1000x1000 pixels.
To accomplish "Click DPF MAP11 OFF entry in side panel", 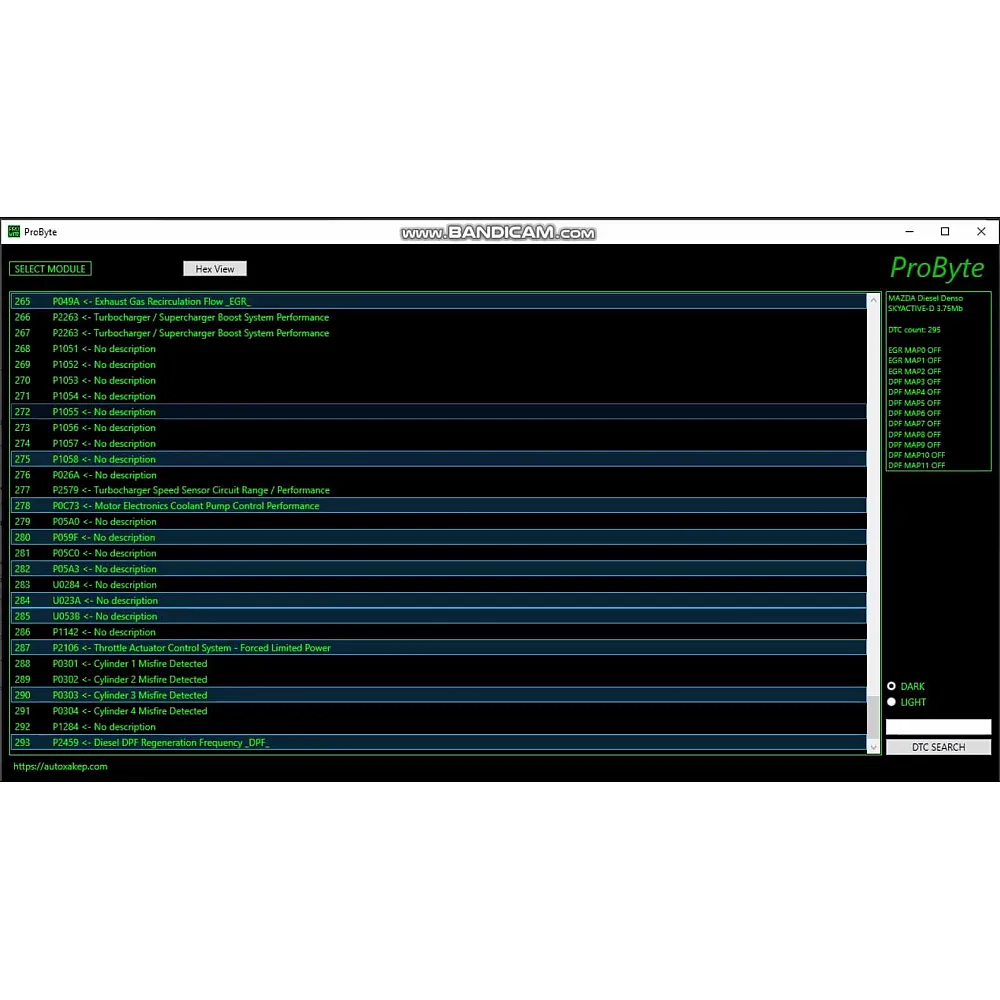I will point(917,466).
